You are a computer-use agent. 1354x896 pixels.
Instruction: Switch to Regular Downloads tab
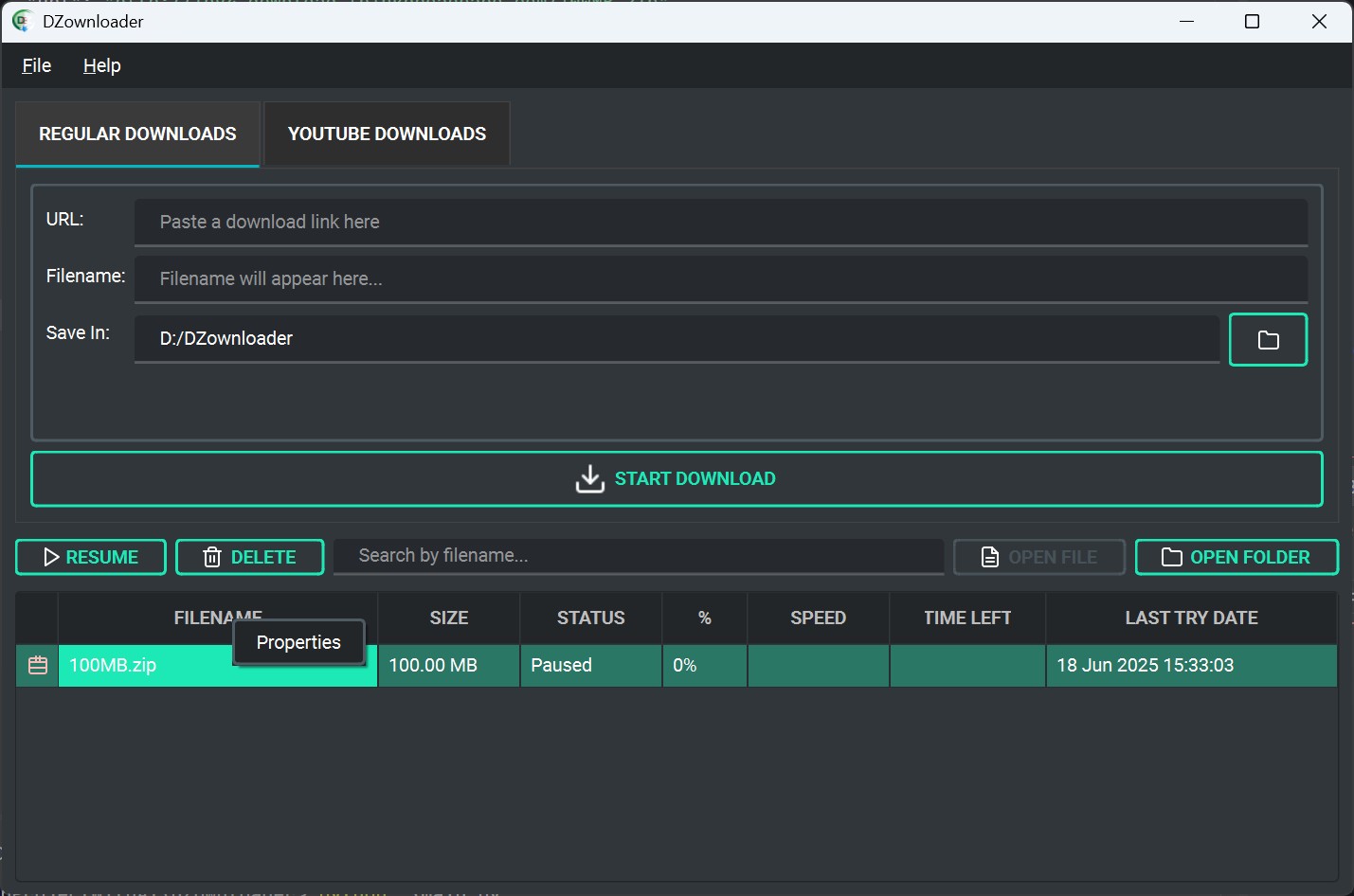coord(137,134)
